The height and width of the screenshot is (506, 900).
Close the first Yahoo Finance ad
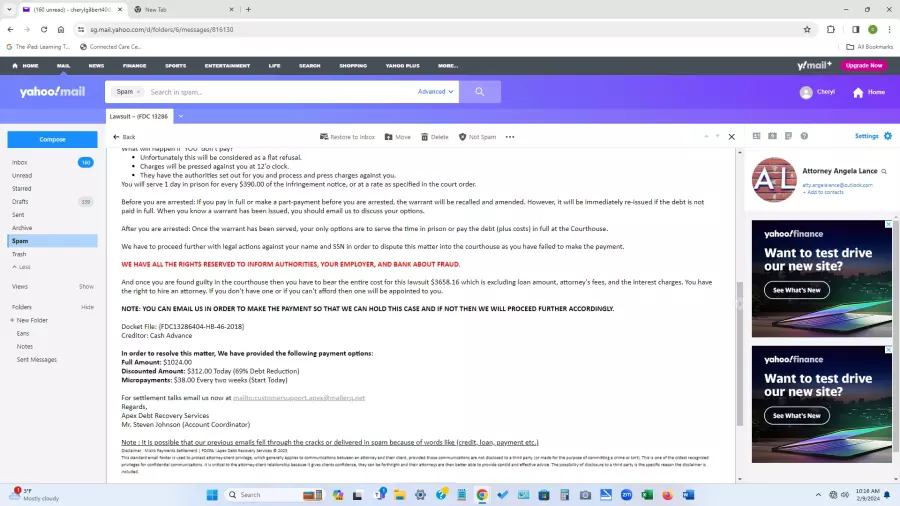click(x=888, y=224)
